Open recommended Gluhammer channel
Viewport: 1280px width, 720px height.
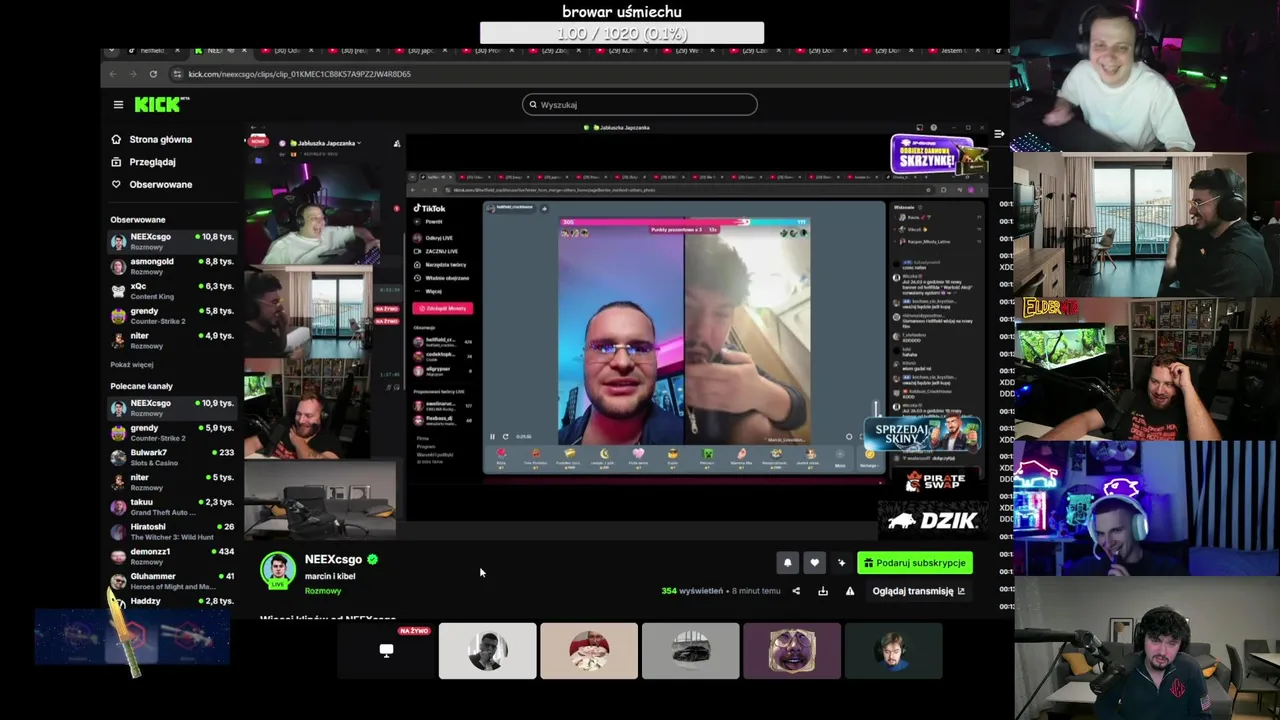point(172,581)
